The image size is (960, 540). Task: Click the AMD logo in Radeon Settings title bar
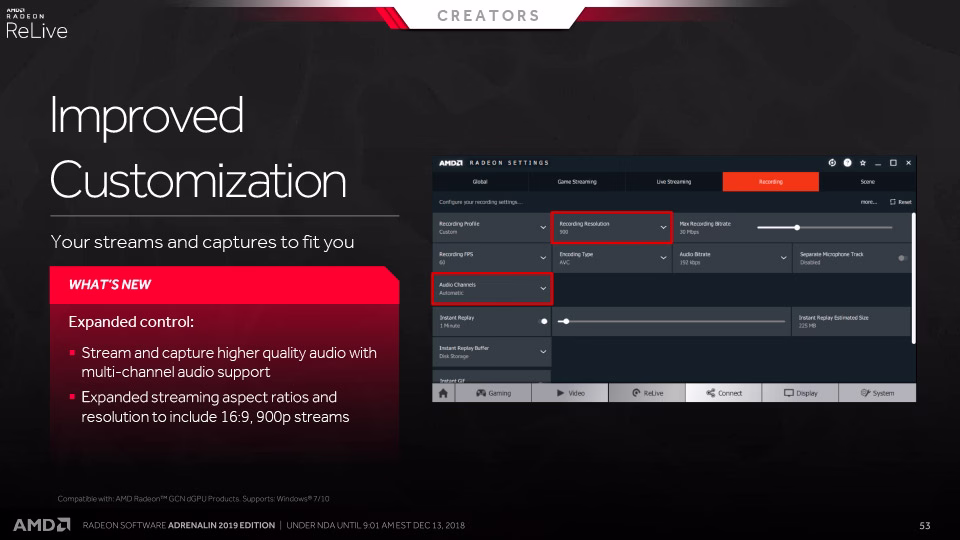(x=451, y=163)
